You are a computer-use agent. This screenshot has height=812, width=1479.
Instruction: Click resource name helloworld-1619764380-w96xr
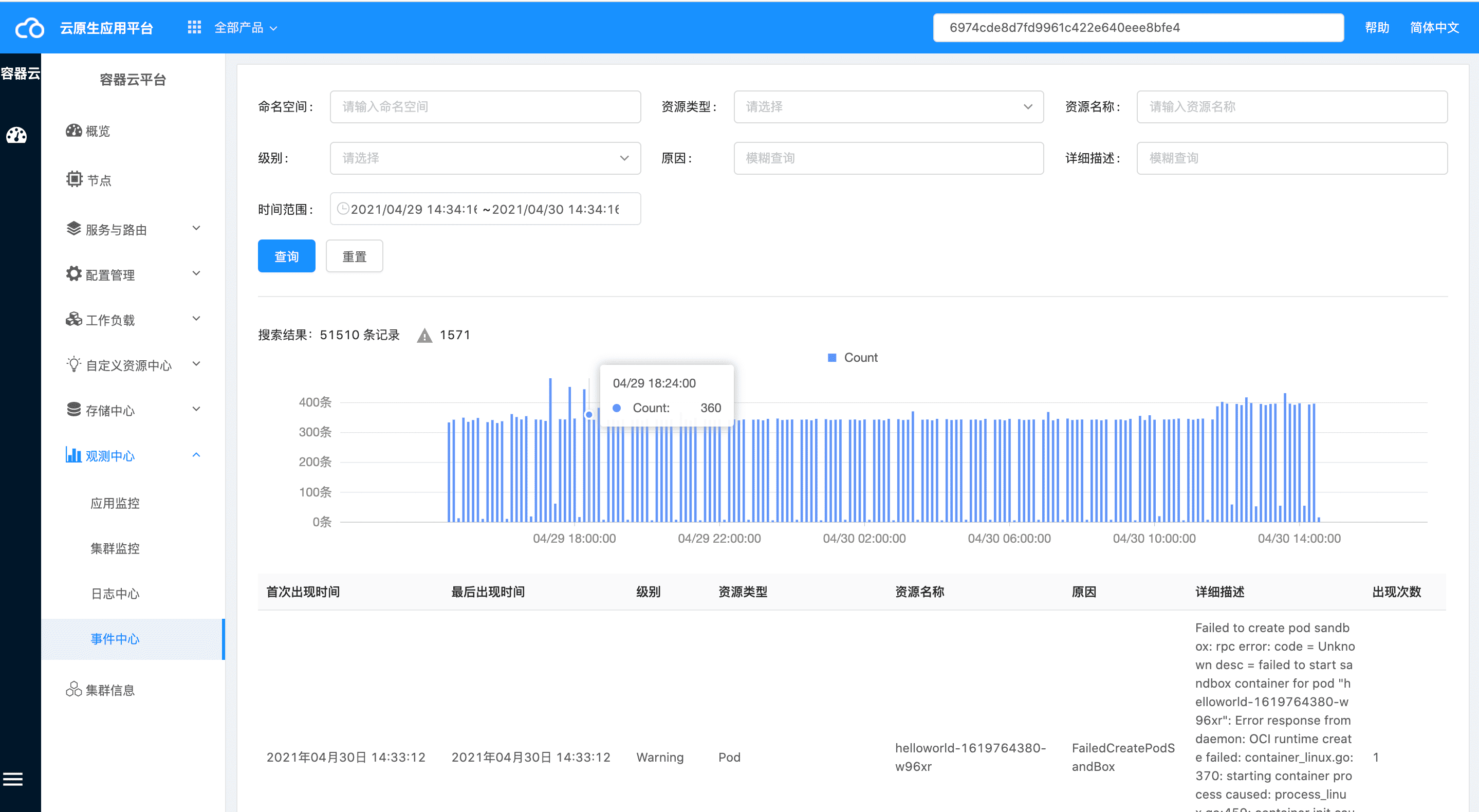(970, 757)
